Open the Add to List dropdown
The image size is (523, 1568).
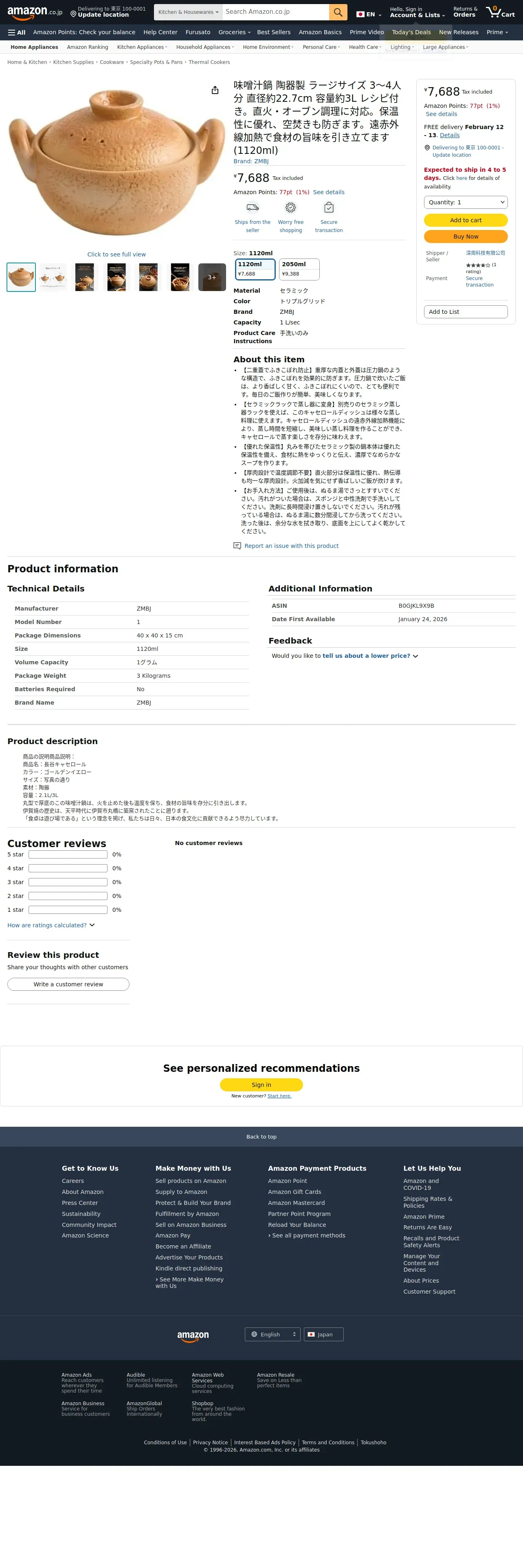pos(466,312)
